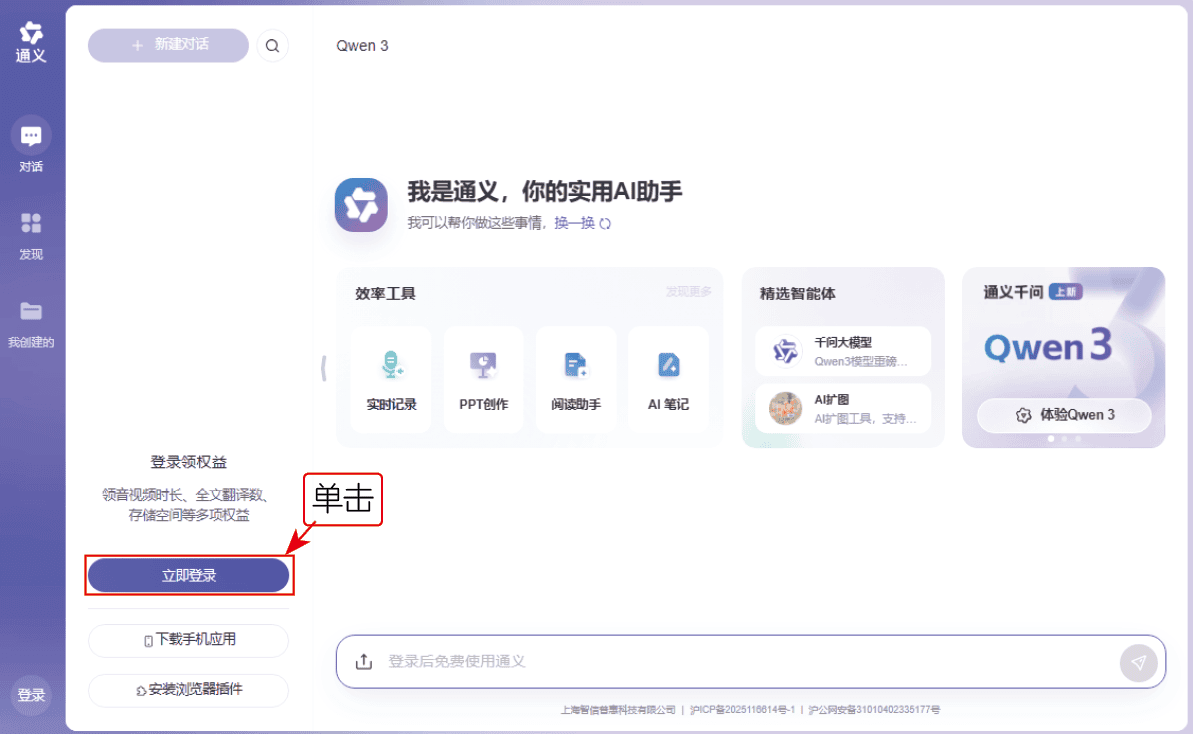The image size is (1193, 734).
Task: Collapse the sidebar panel handle
Action: pos(324,368)
